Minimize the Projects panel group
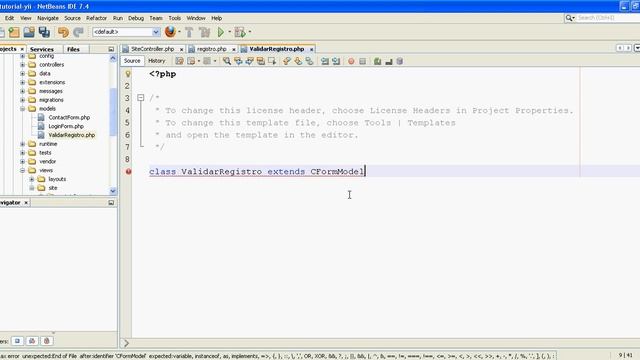The width and height of the screenshot is (640, 360). coord(111,49)
